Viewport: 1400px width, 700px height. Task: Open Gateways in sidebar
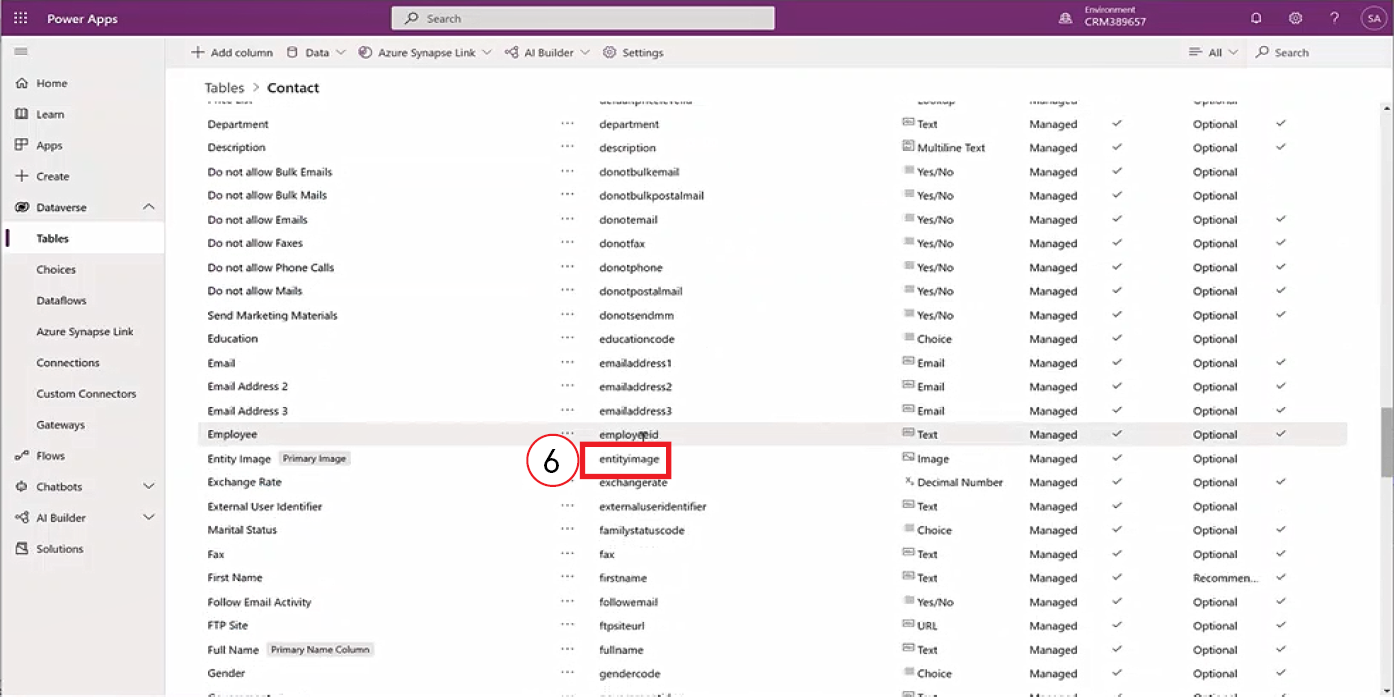pos(60,425)
